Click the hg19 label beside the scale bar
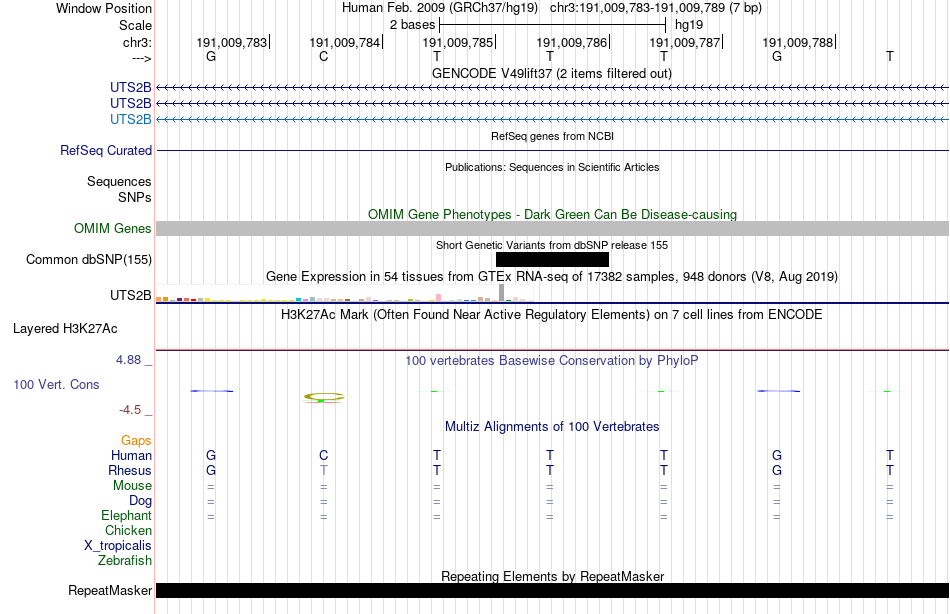The image size is (950, 614). click(689, 25)
